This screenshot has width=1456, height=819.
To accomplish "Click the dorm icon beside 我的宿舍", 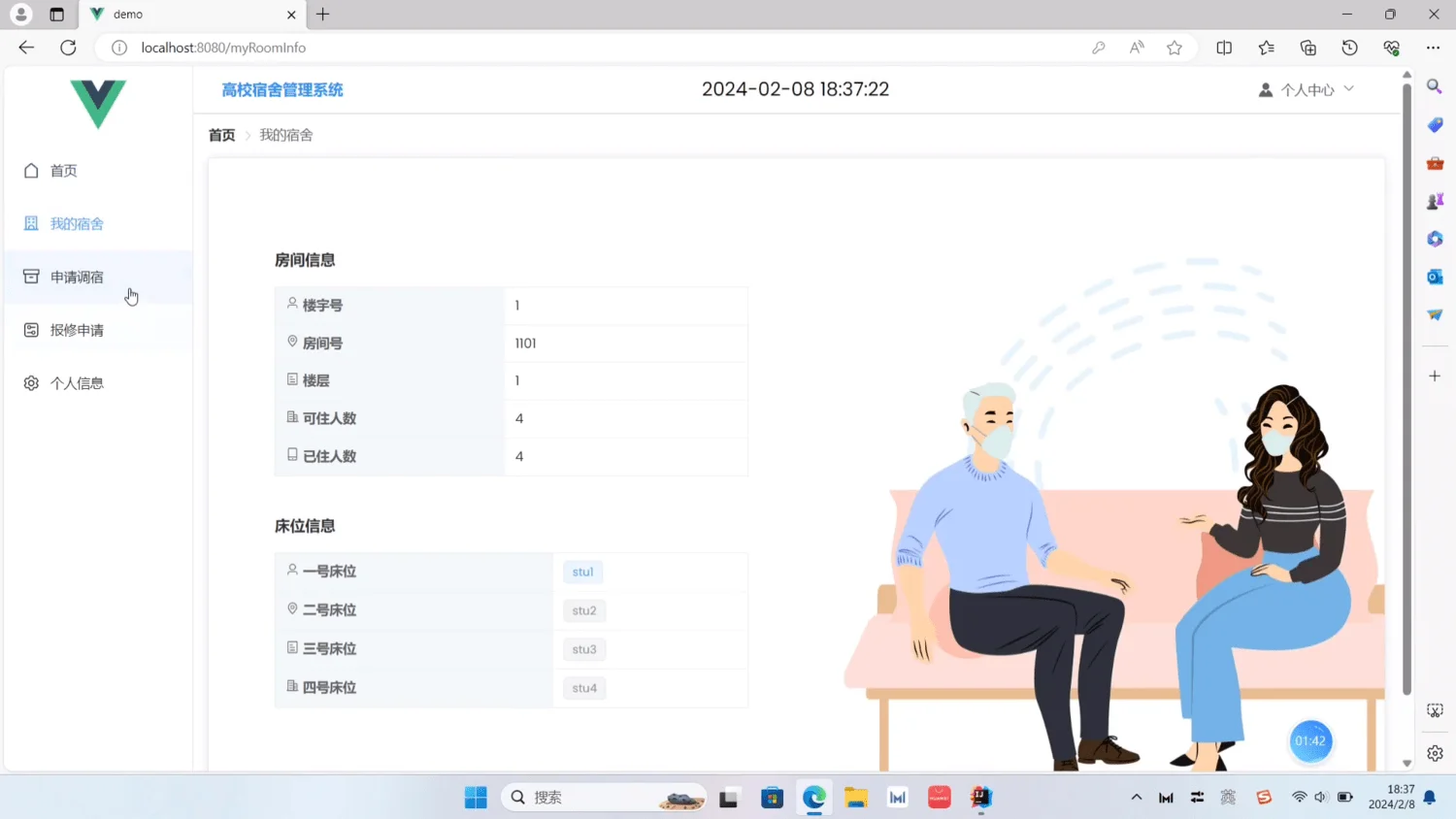I will (x=30, y=223).
